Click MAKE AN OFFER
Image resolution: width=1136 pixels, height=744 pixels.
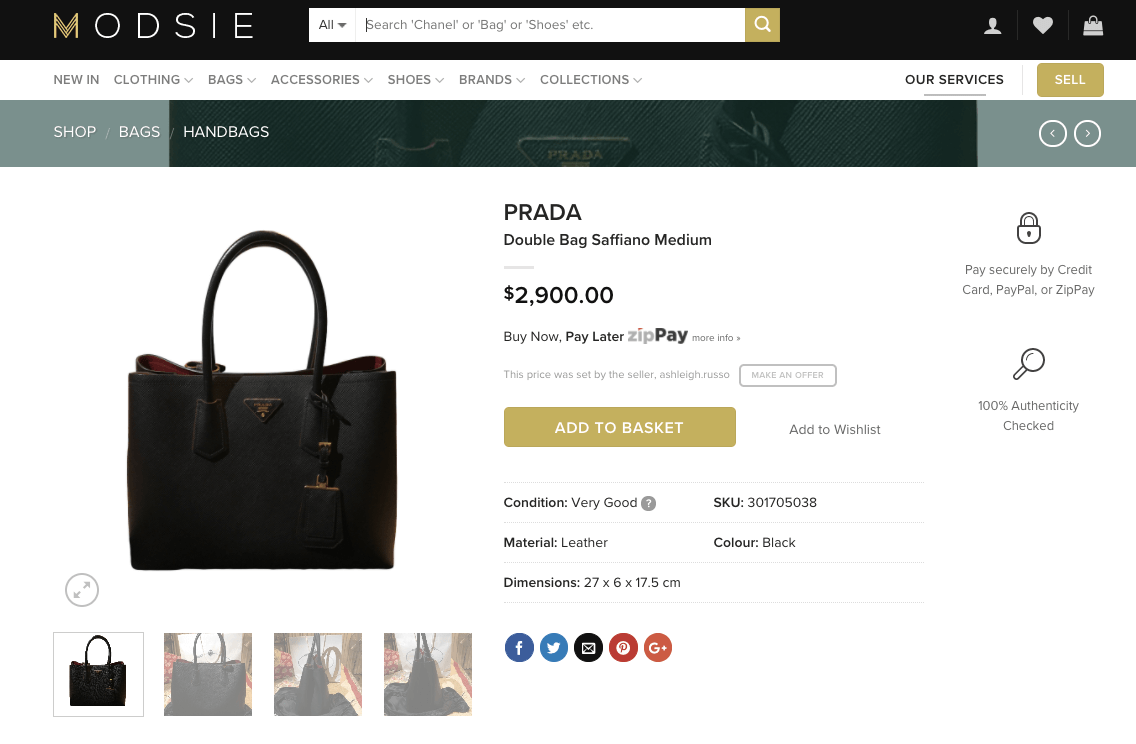coord(788,375)
